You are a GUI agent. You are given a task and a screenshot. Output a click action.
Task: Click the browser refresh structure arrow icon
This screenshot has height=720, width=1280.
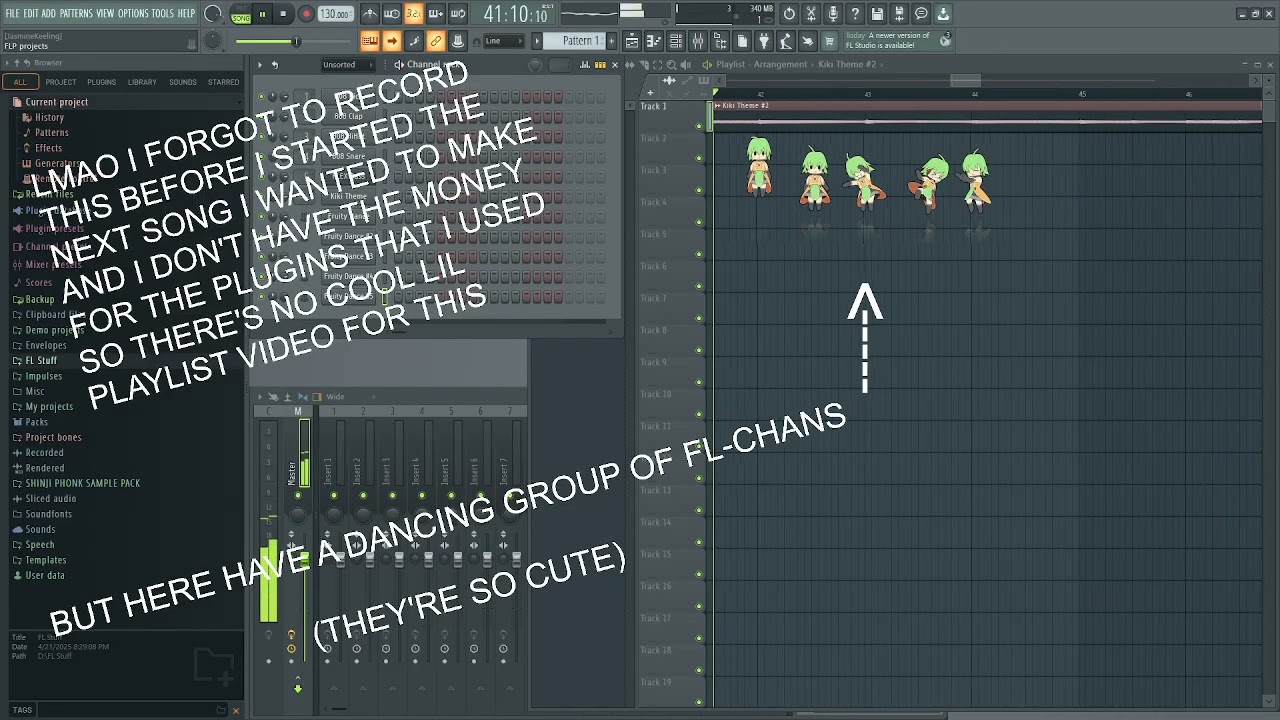pos(27,63)
